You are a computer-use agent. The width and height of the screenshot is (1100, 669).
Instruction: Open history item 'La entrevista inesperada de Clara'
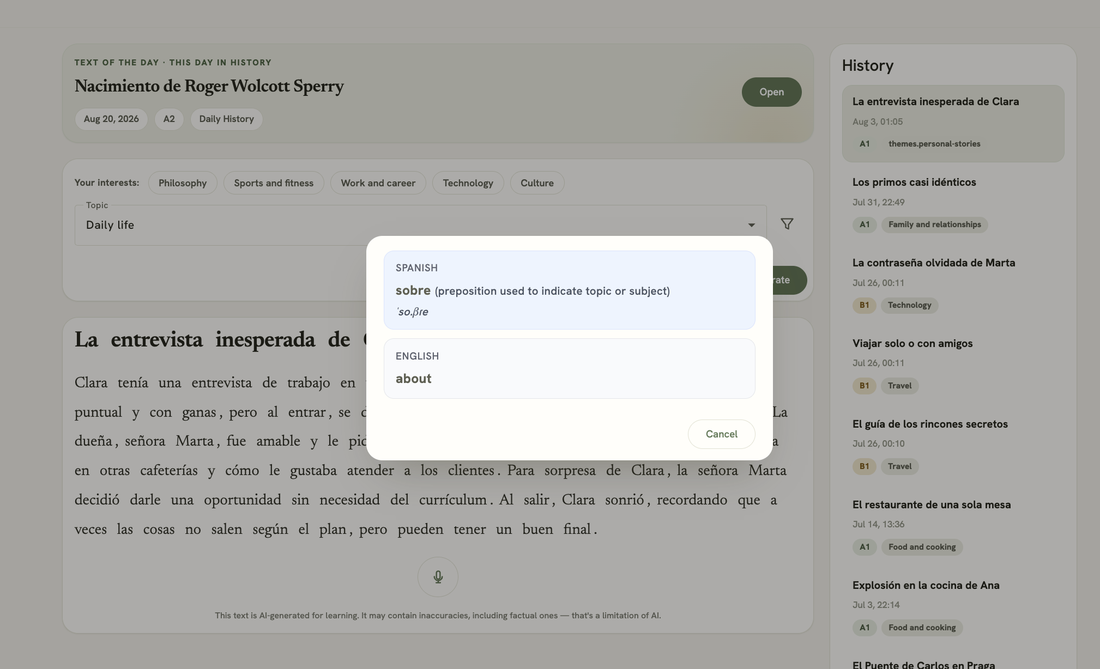(x=953, y=123)
